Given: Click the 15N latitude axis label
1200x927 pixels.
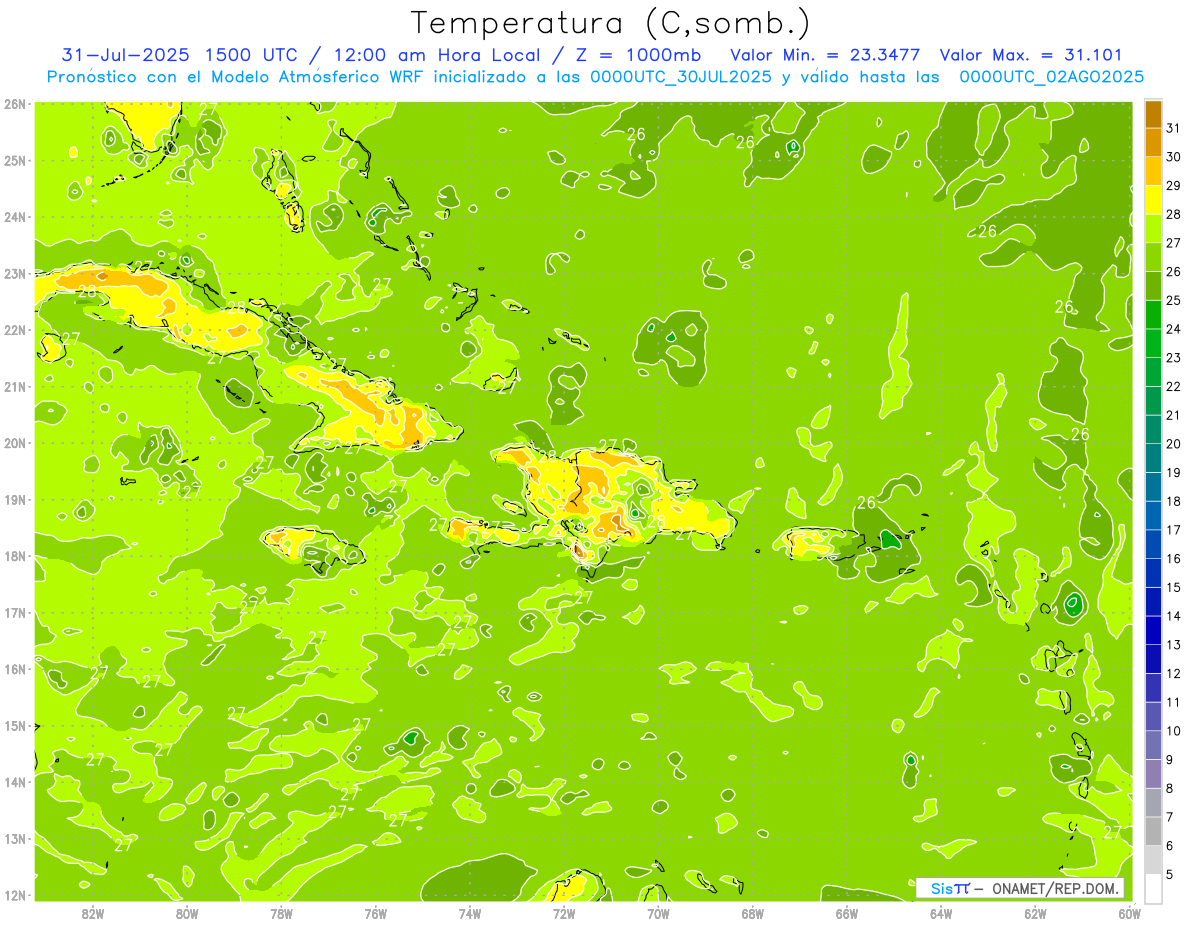Looking at the screenshot, I should pyautogui.click(x=16, y=725).
